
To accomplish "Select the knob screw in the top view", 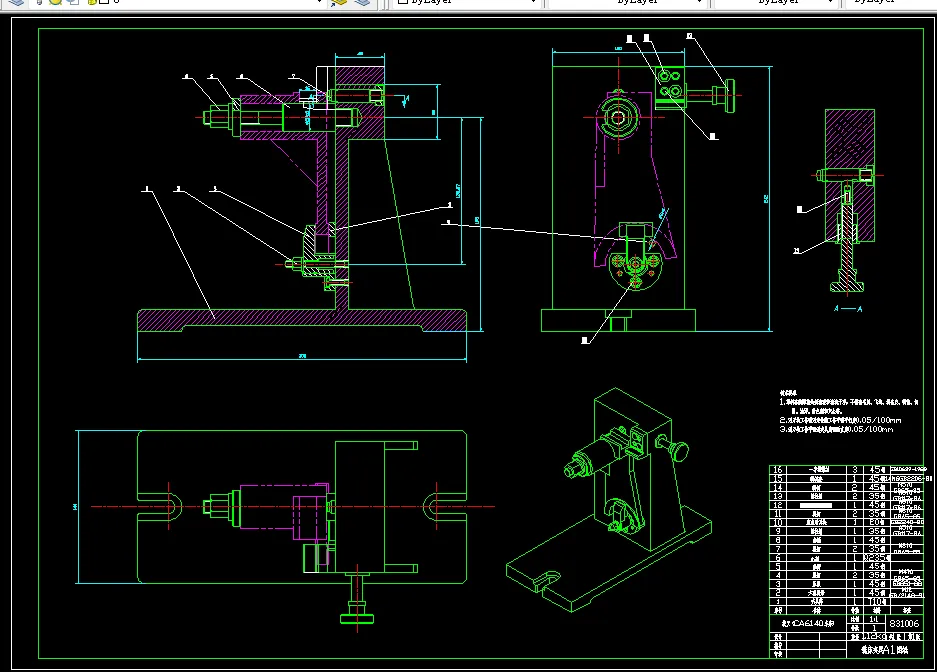I will tap(357, 599).
